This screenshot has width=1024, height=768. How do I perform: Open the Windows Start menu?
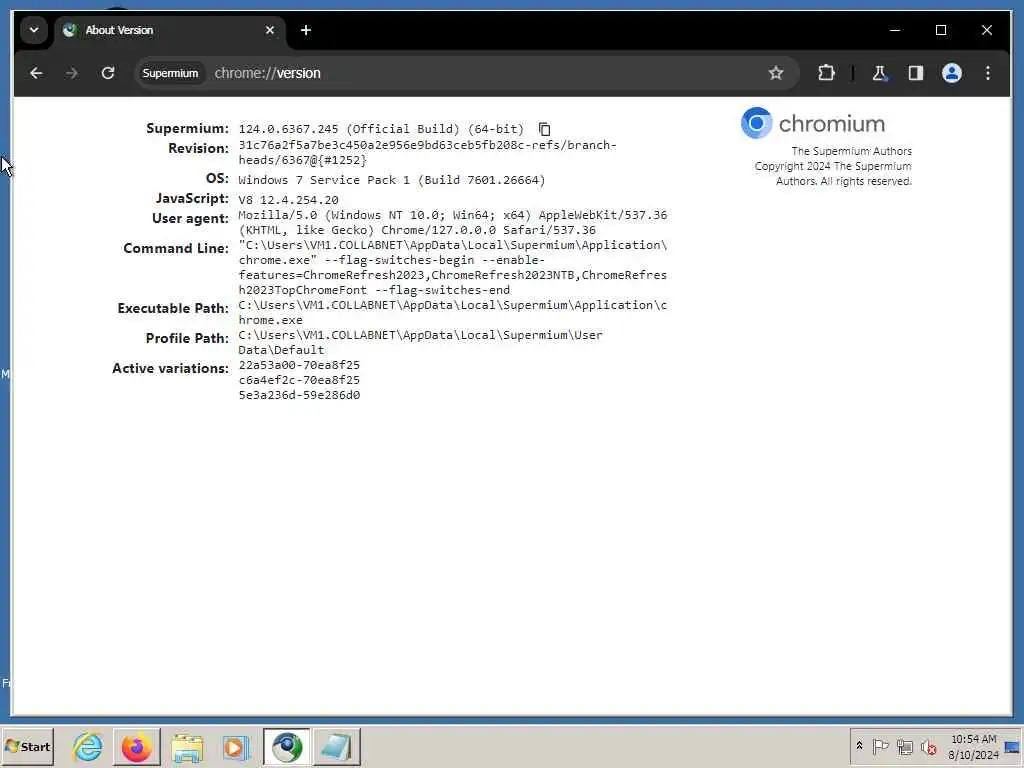click(x=27, y=746)
